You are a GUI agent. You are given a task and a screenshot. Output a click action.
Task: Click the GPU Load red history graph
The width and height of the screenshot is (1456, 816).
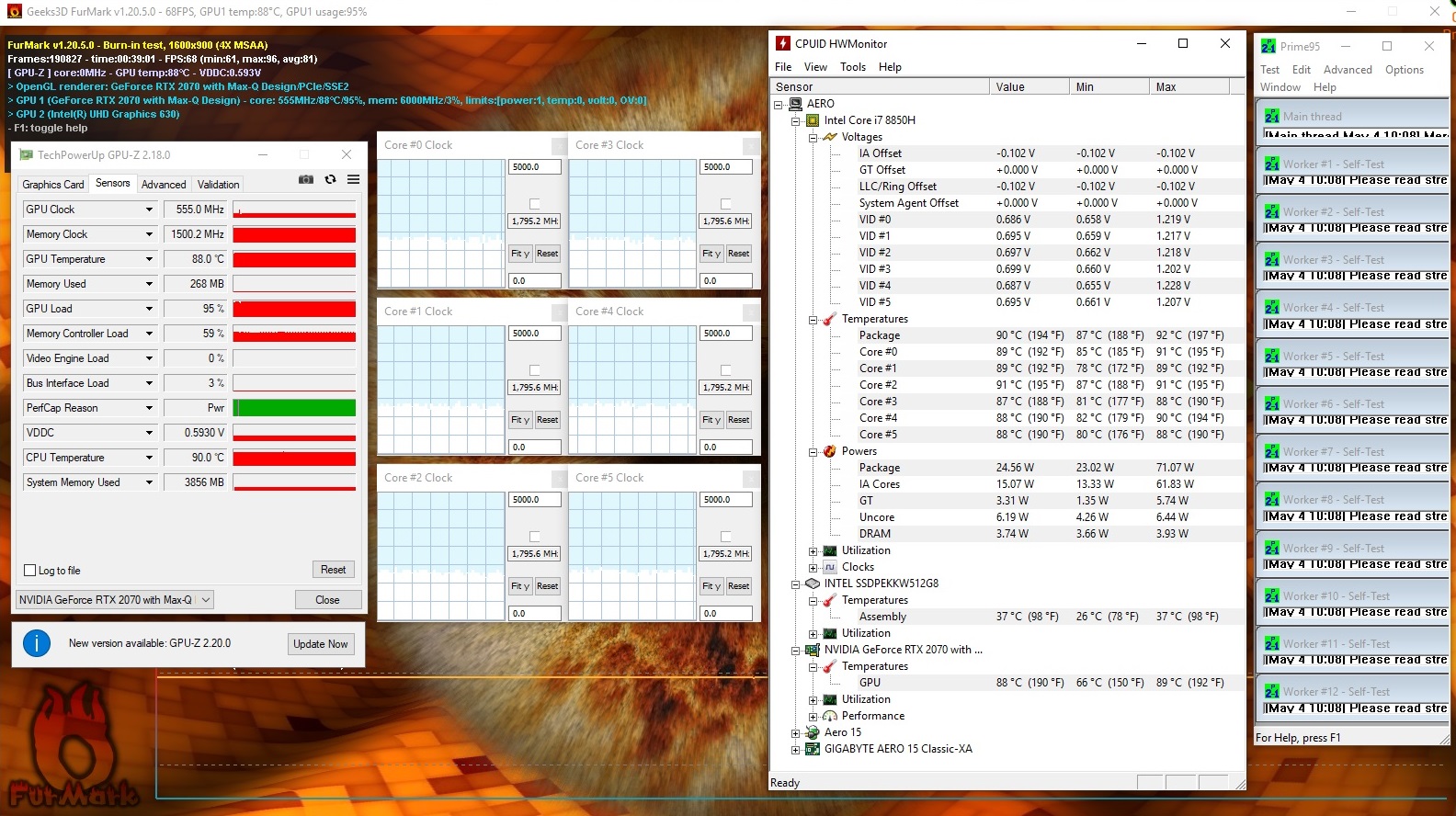[294, 309]
